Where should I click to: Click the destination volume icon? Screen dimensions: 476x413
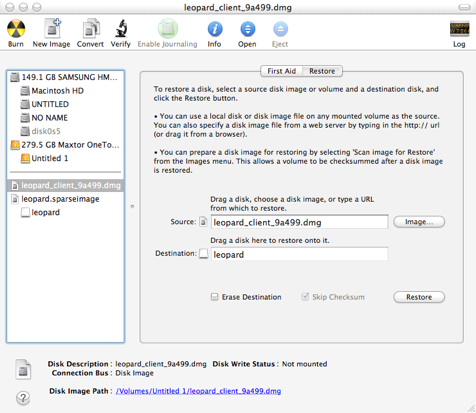pos(204,254)
